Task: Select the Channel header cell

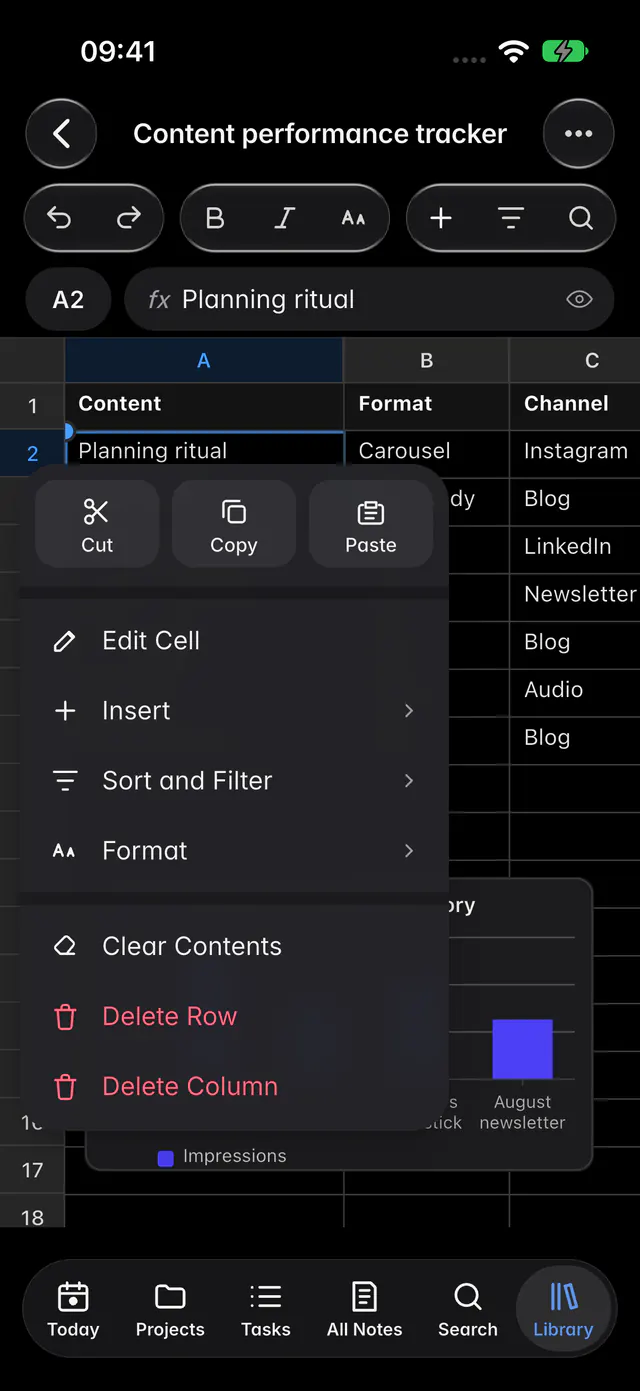Action: (x=575, y=404)
